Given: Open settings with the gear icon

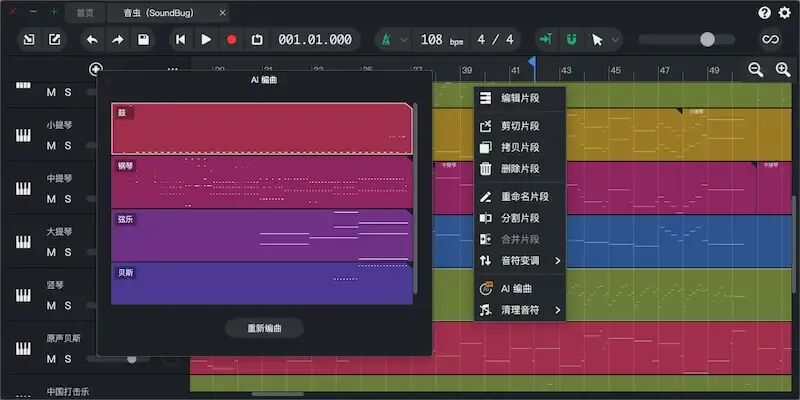Looking at the screenshot, I should click(785, 13).
